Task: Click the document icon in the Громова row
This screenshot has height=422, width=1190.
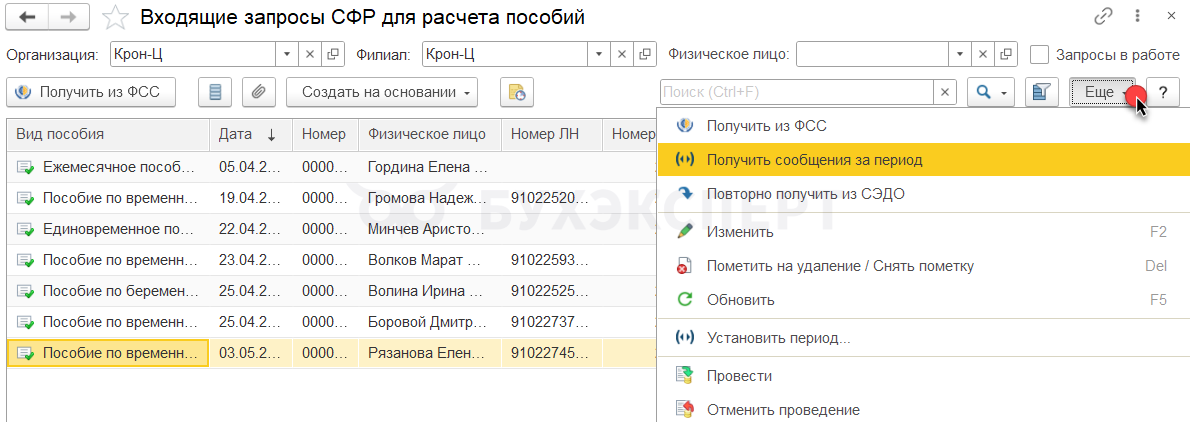Action: [x=26, y=198]
